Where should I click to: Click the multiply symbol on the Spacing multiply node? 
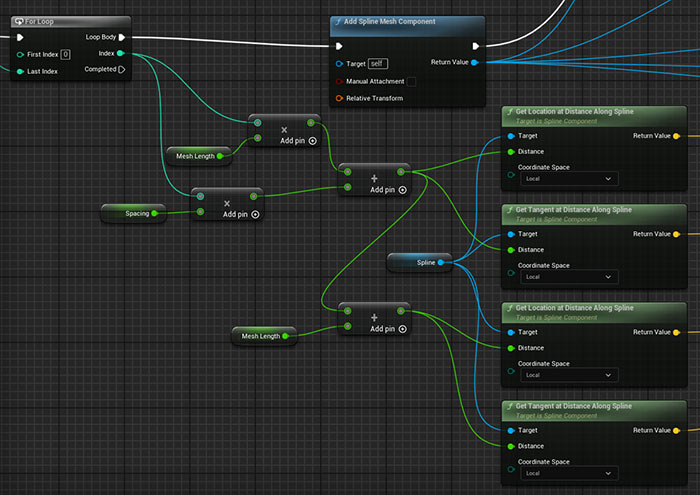click(227, 204)
